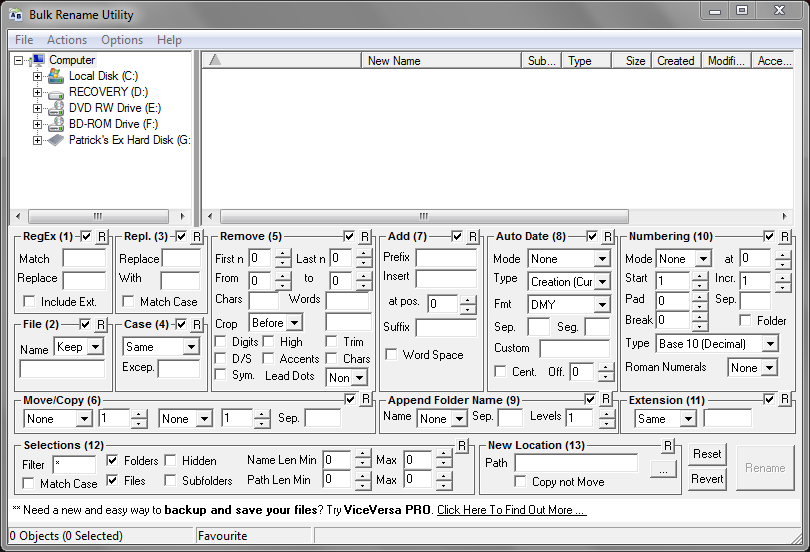Enable the Include Ext. checkbox
This screenshot has width=810, height=552.
29,301
